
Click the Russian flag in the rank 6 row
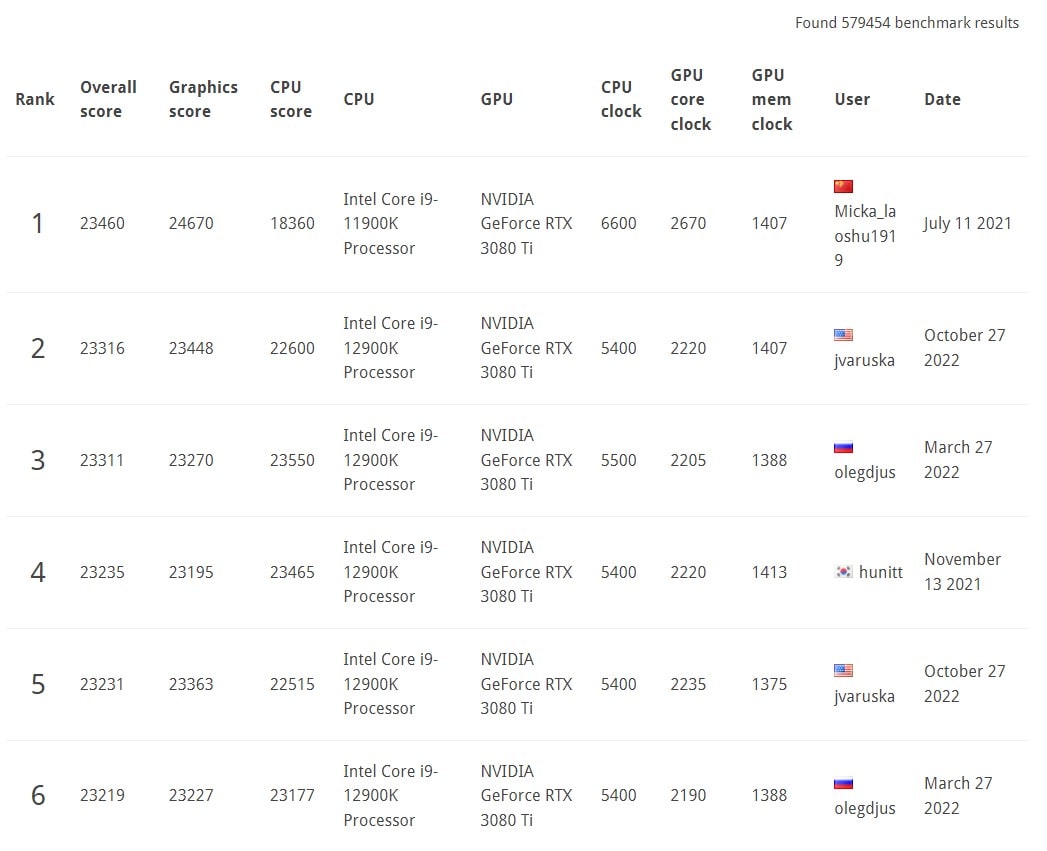tap(844, 783)
